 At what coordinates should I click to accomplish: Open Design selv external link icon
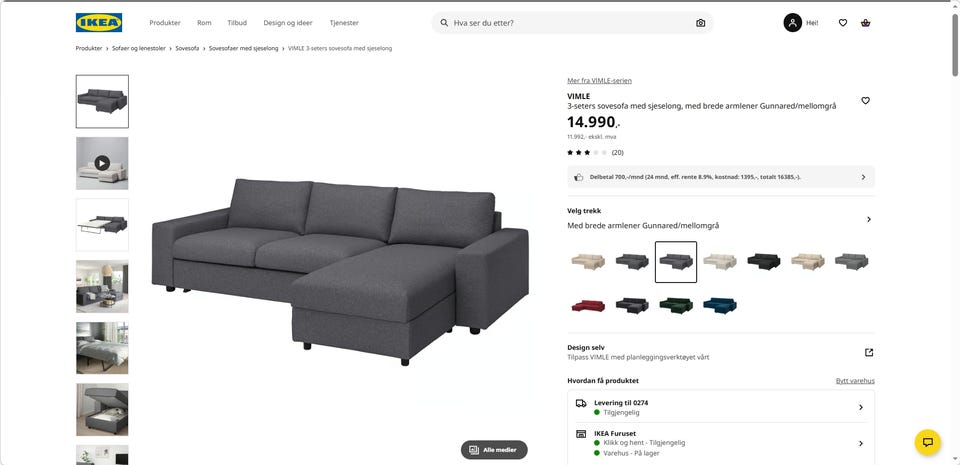(x=868, y=352)
